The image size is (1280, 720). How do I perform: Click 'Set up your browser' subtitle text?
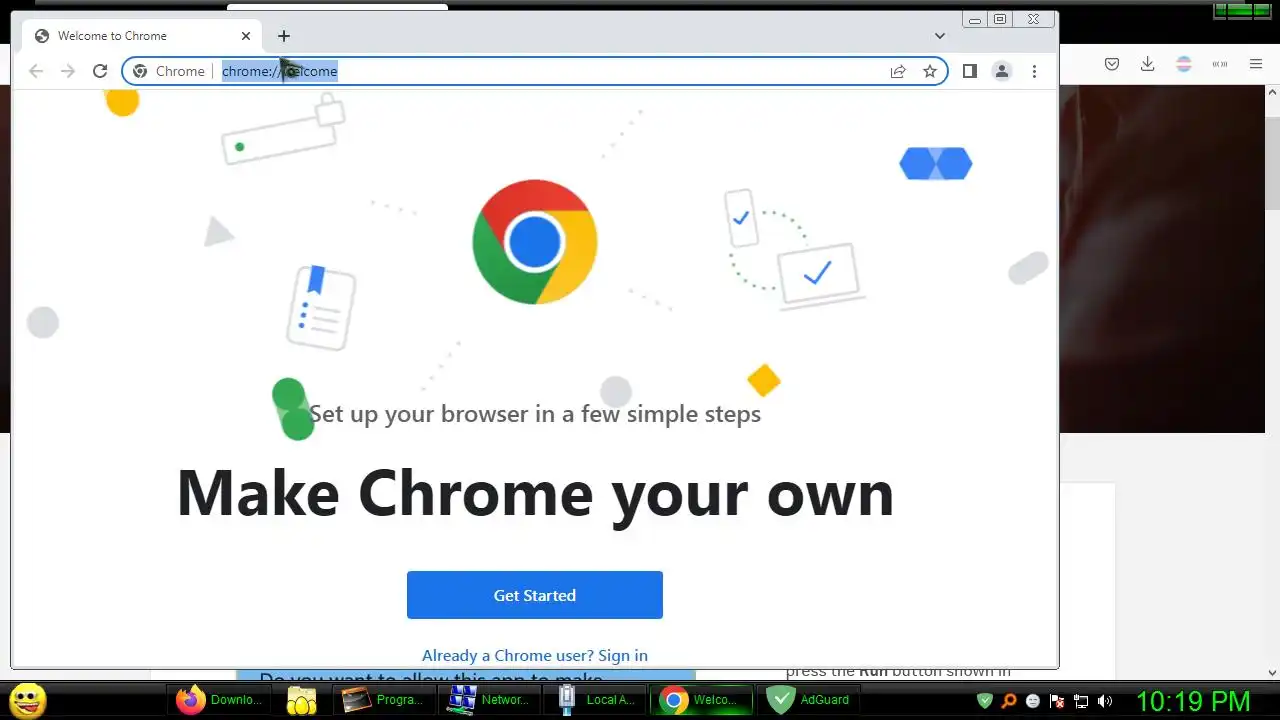pos(535,414)
